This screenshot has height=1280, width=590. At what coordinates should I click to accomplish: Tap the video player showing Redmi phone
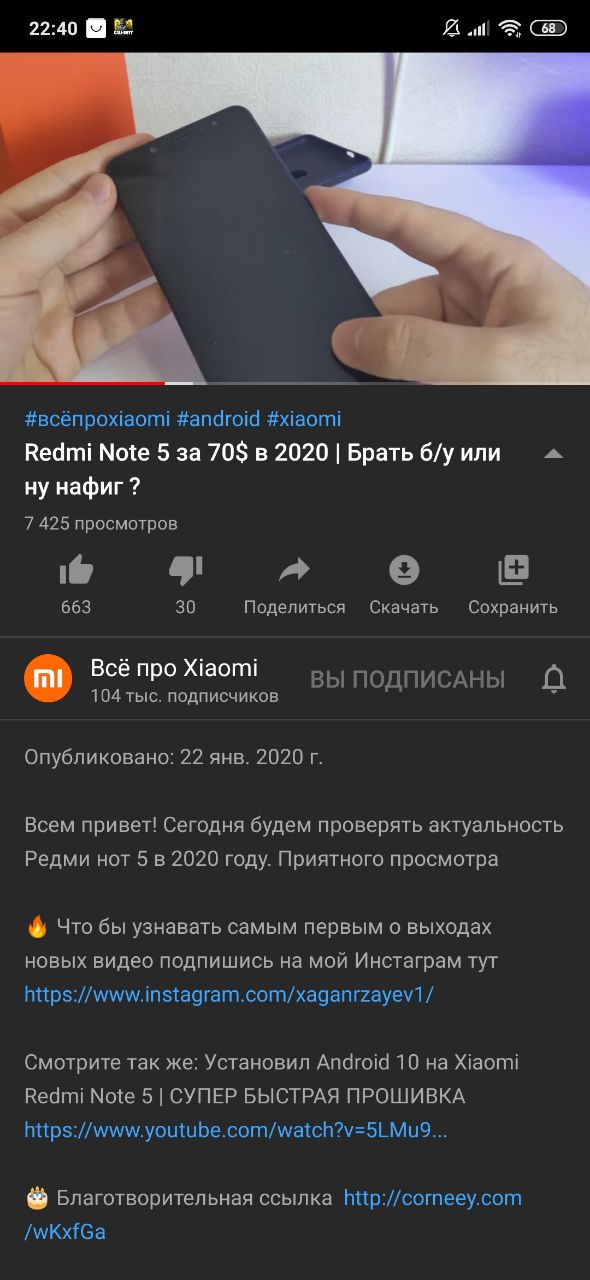pos(295,217)
